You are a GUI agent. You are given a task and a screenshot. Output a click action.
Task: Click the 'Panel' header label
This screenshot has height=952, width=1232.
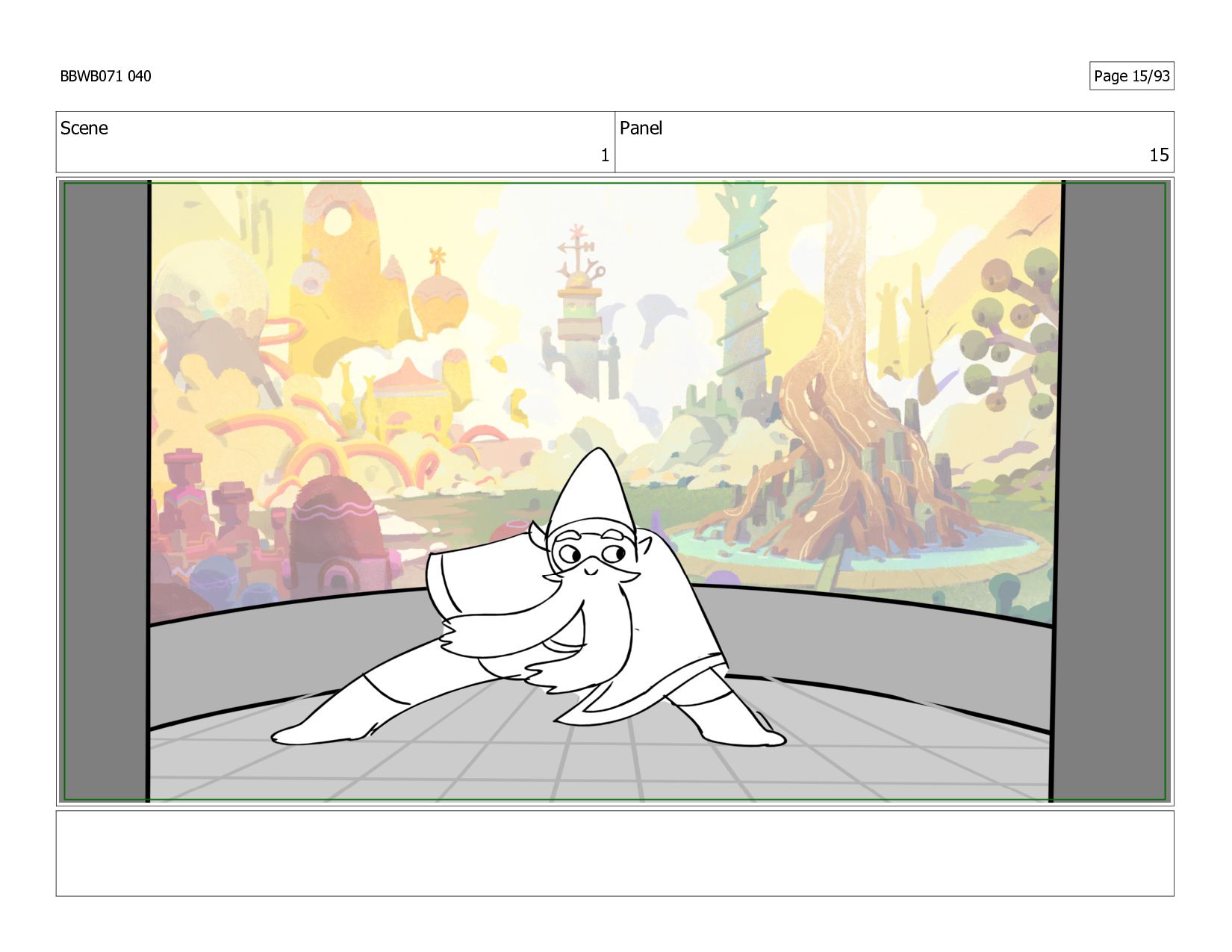coord(641,128)
